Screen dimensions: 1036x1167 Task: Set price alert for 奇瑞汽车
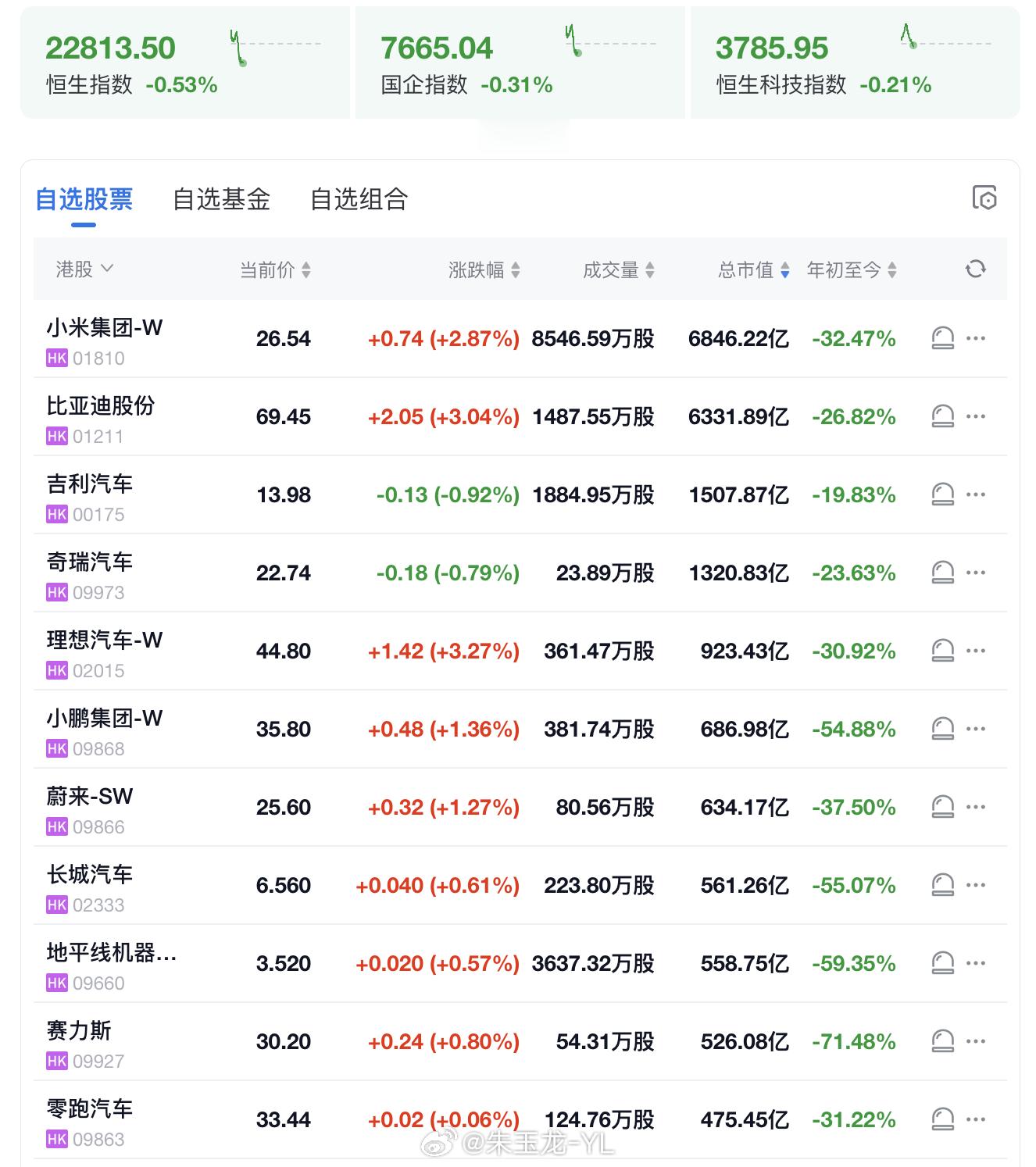[943, 573]
